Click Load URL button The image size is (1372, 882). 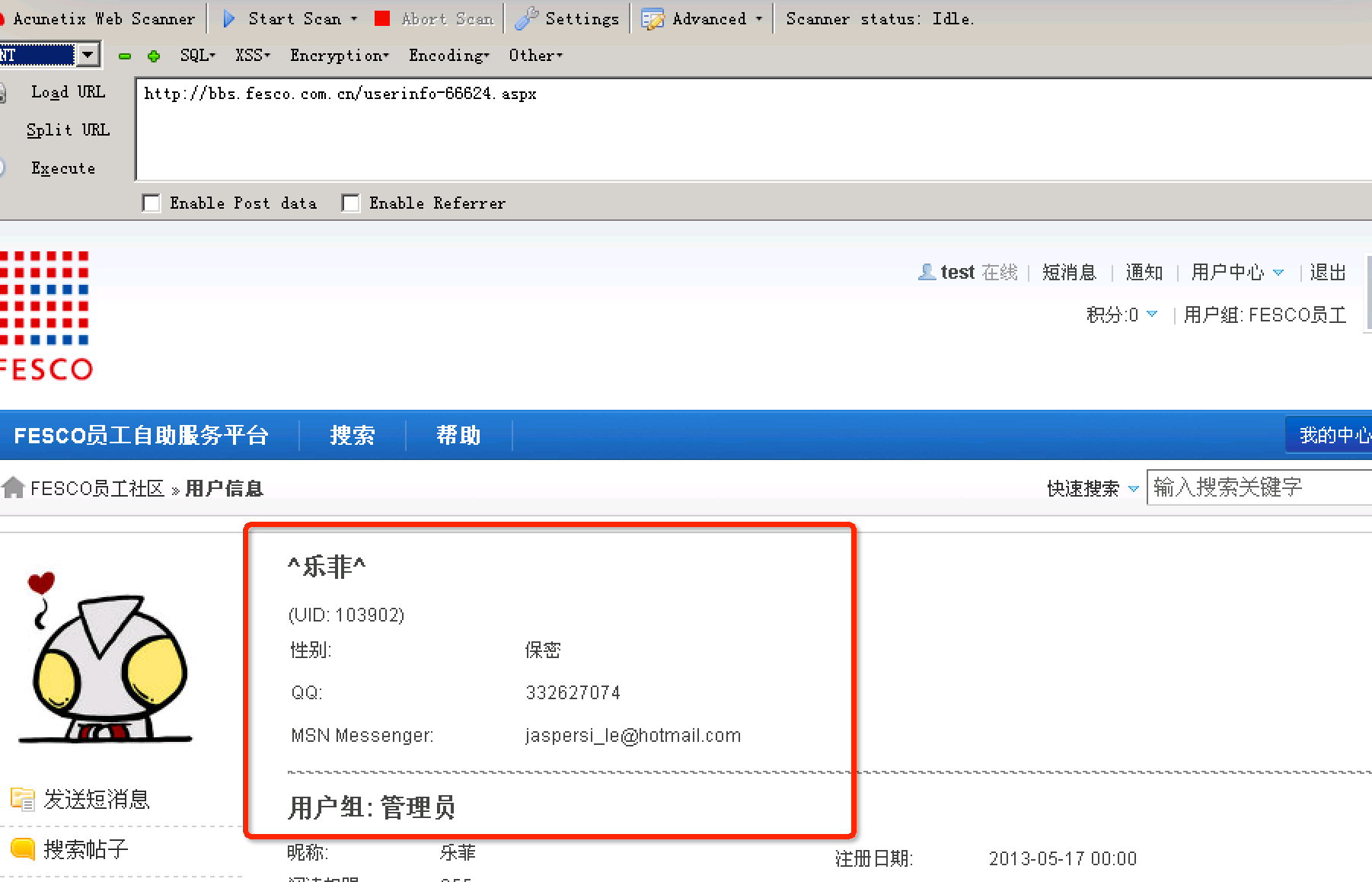point(68,92)
